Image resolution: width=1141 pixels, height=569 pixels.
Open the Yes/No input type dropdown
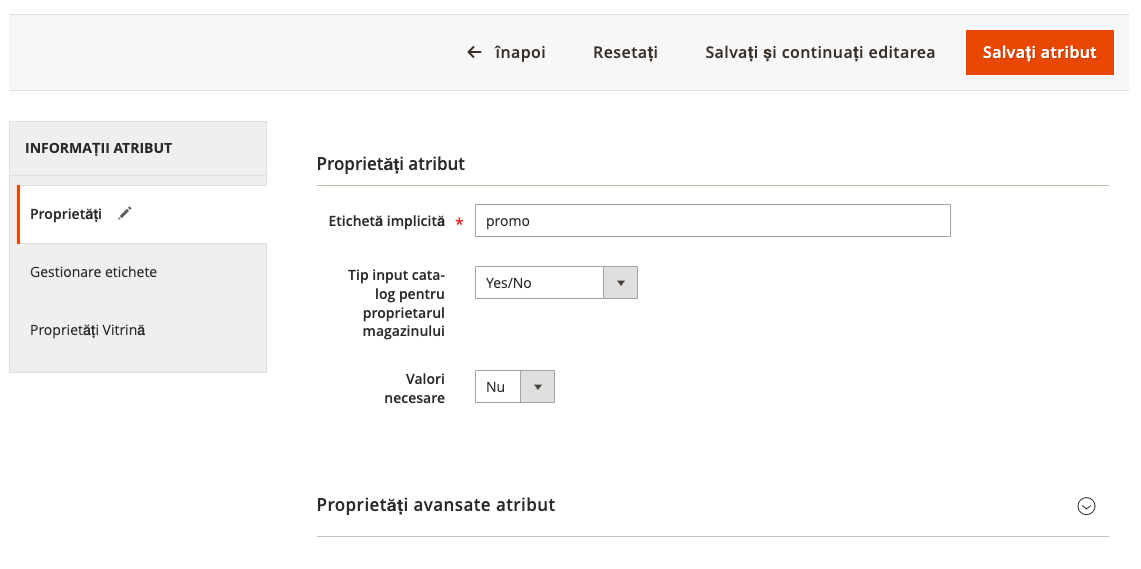(556, 282)
